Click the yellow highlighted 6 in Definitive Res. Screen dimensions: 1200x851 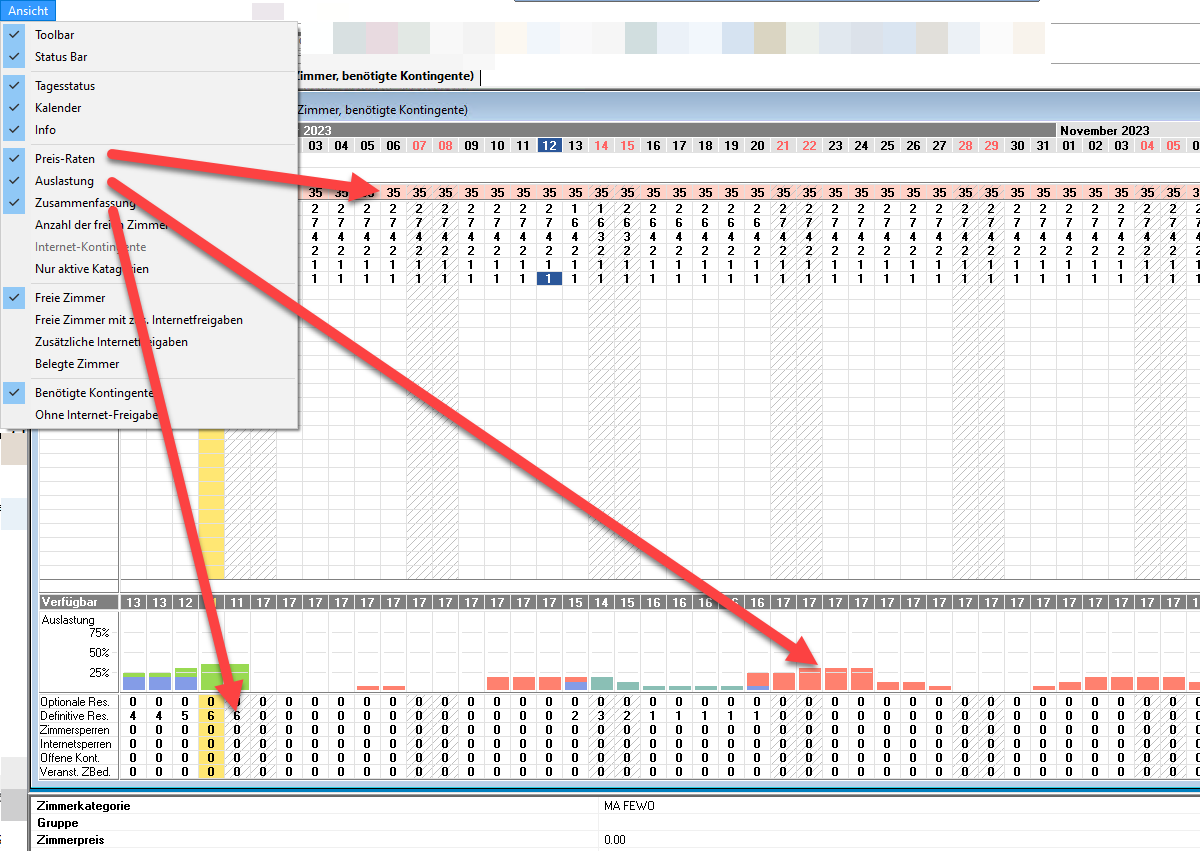(211, 716)
